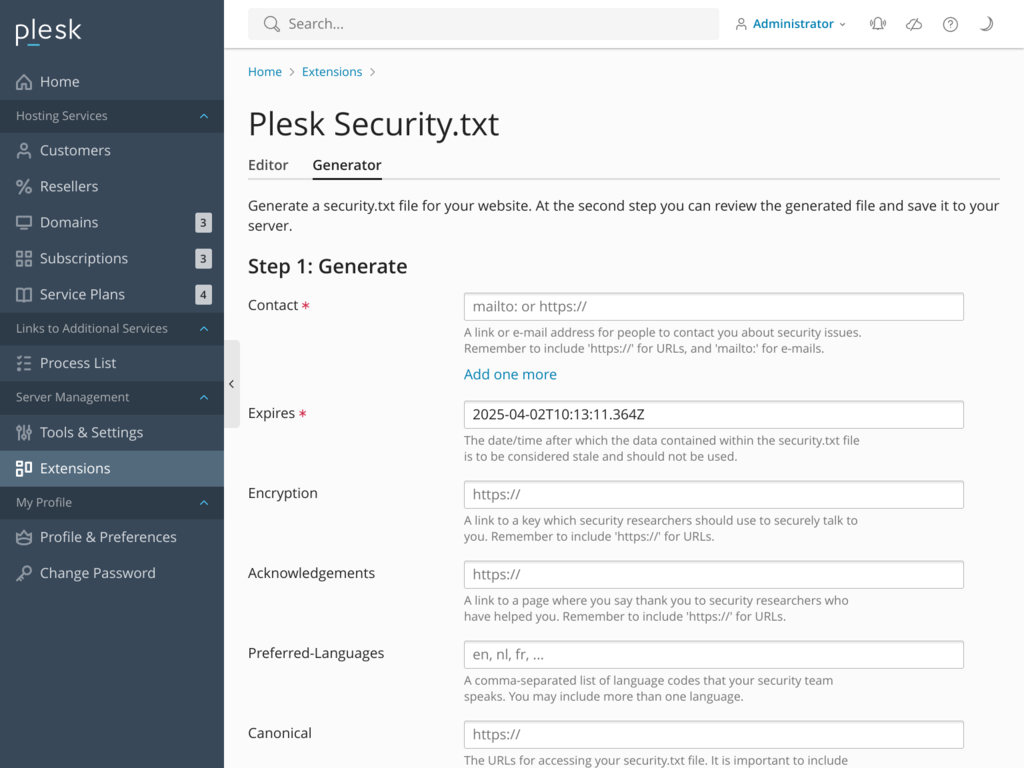Add one more Contact field
This screenshot has width=1024, height=768.
510,374
